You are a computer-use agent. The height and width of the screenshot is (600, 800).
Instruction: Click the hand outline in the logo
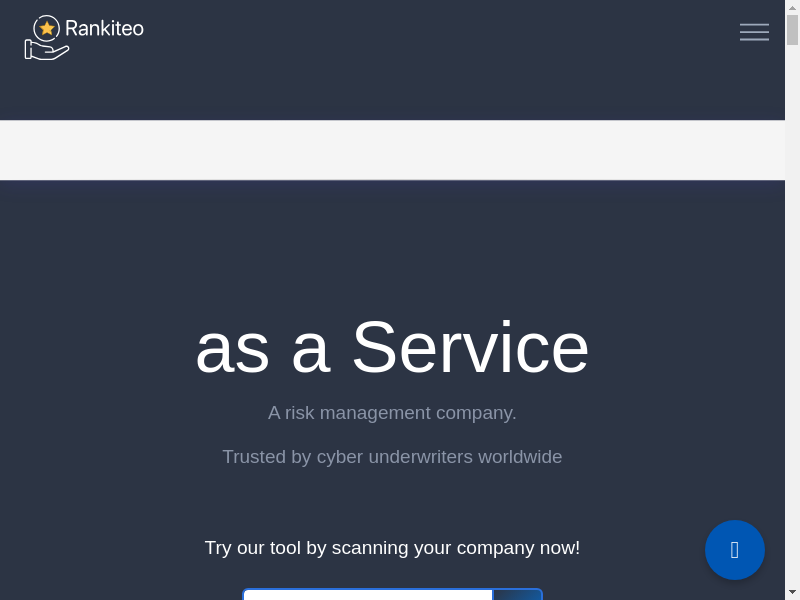pyautogui.click(x=45, y=49)
